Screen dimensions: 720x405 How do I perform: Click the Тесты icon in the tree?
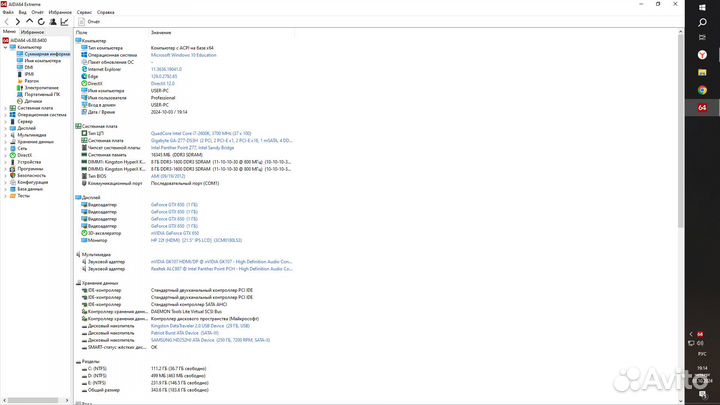(13, 196)
